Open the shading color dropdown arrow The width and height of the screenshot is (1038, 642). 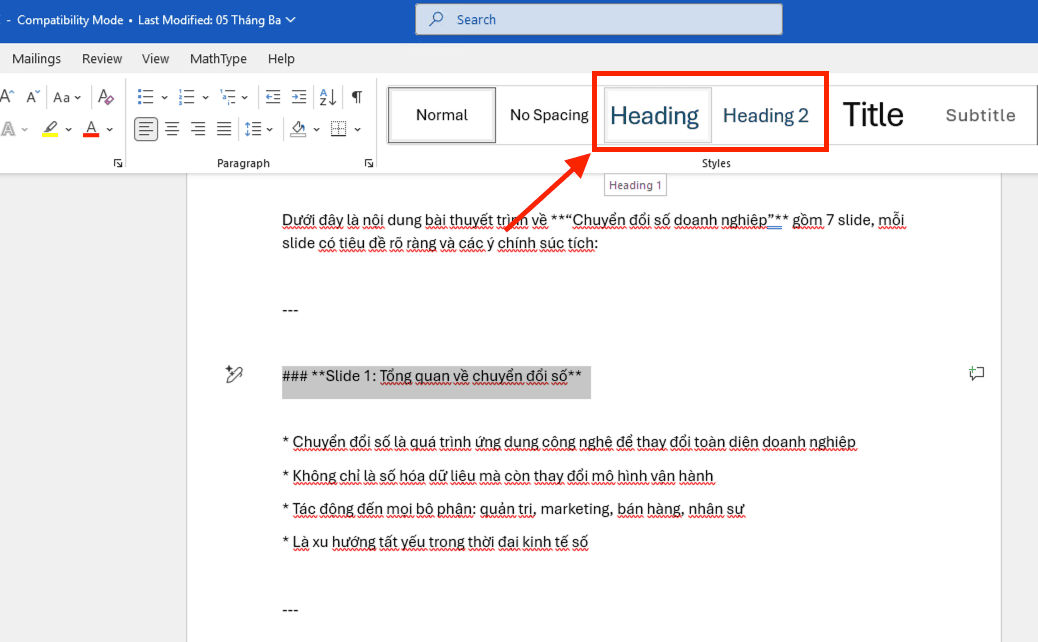pos(316,130)
